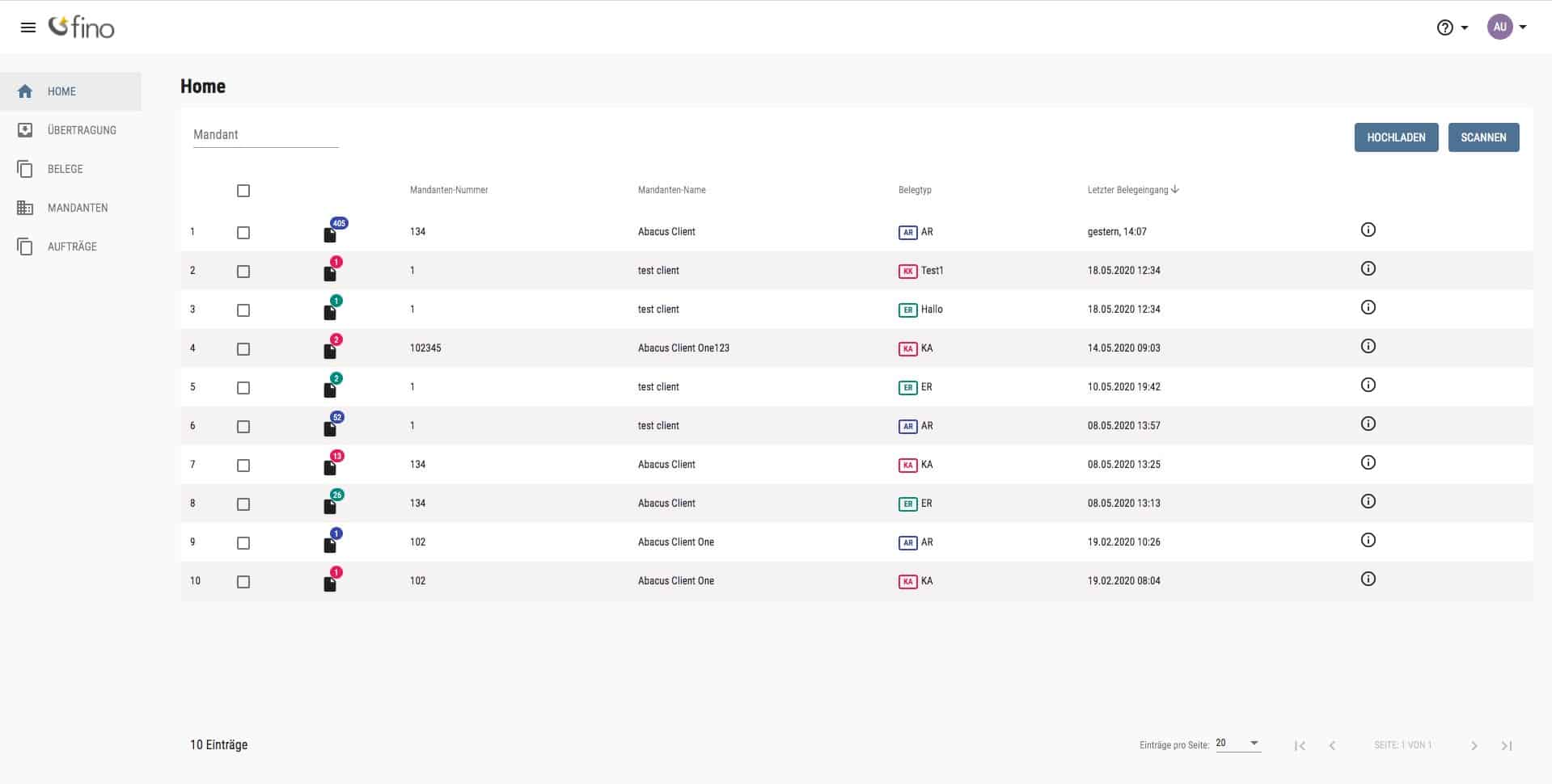Open Belege in sidebar

70,169
